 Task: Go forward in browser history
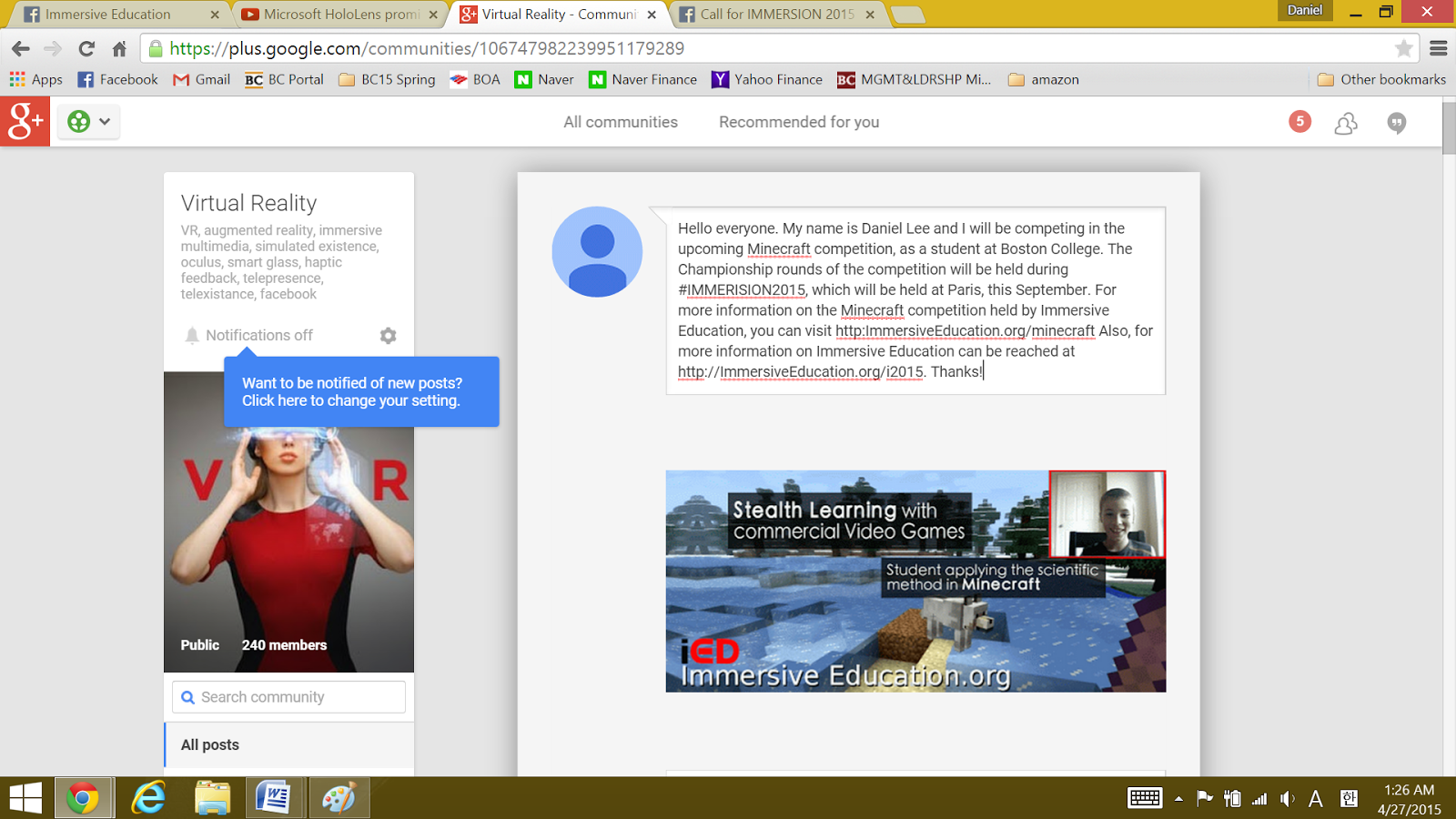point(53,48)
